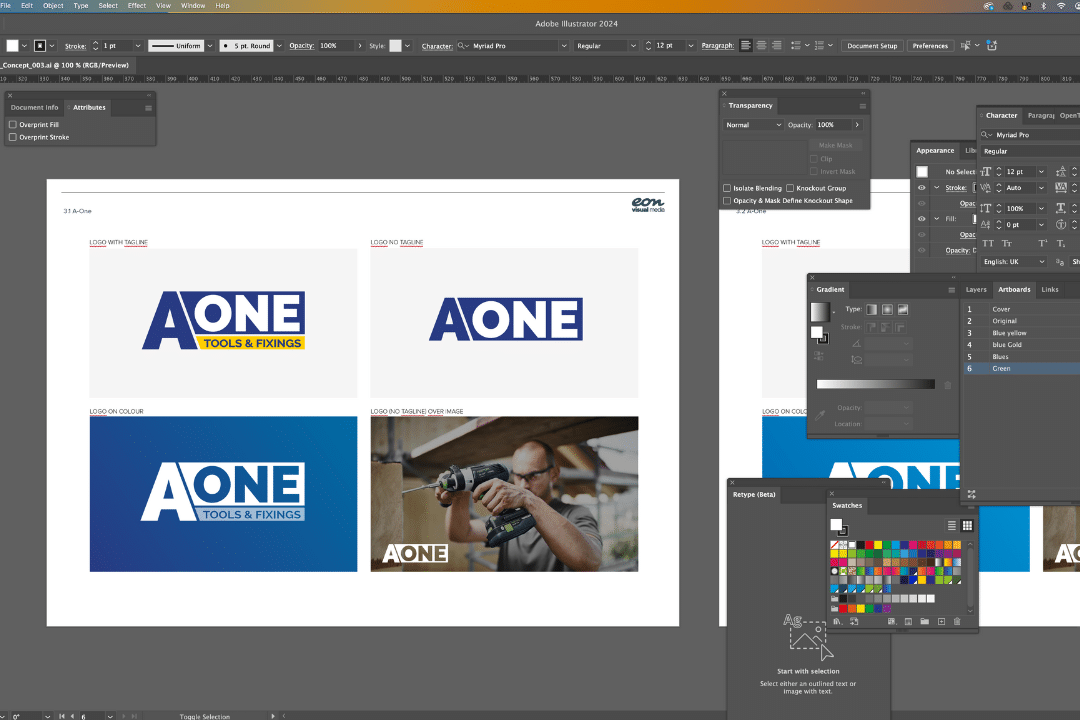Switch to the Layers tab
Image resolution: width=1080 pixels, height=720 pixels.
[975, 289]
